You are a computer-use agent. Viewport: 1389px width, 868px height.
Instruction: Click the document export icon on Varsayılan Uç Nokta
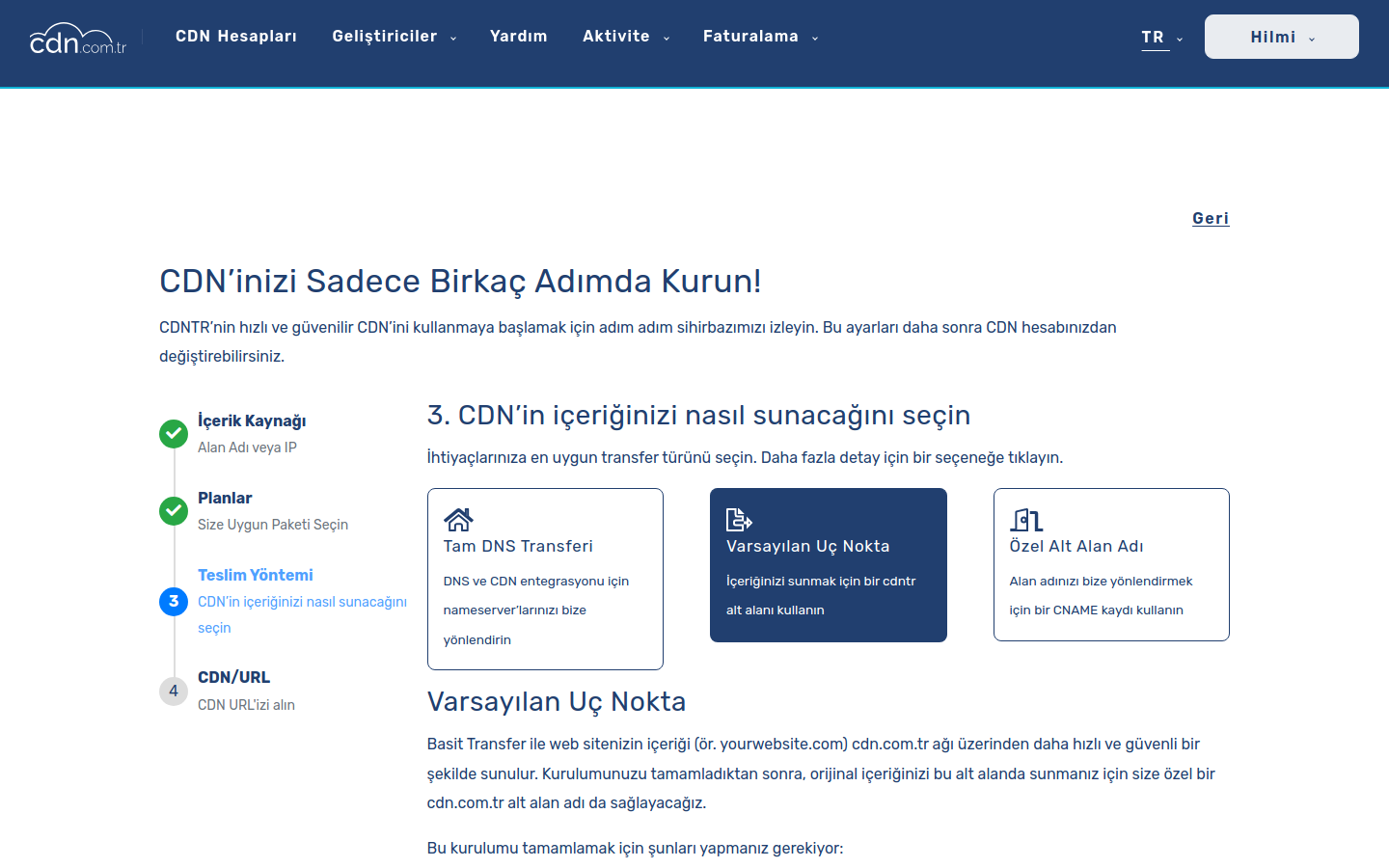739,520
